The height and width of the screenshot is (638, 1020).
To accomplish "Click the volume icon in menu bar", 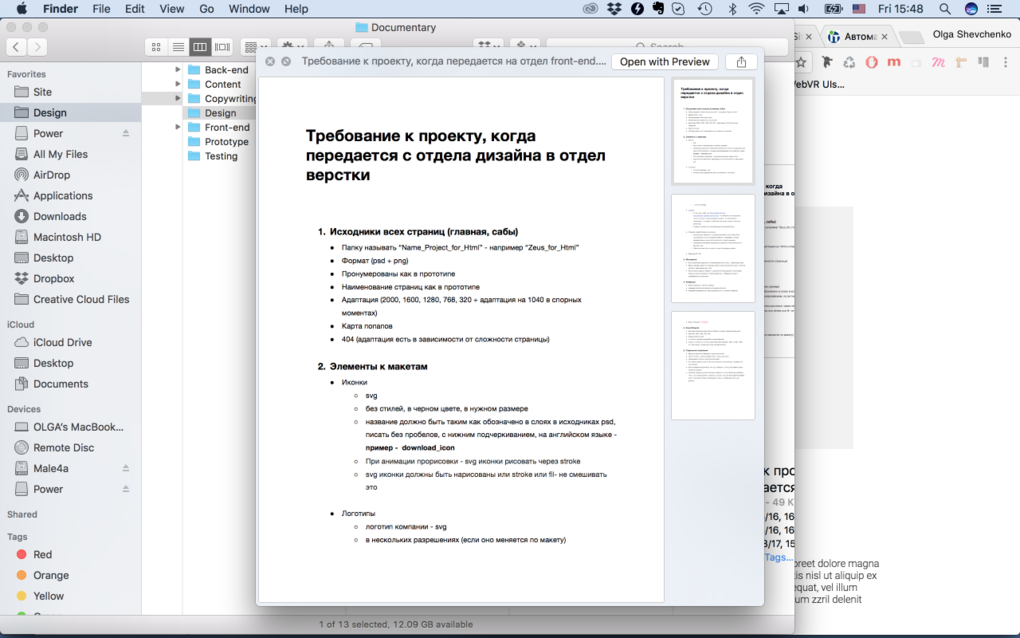I will point(805,9).
